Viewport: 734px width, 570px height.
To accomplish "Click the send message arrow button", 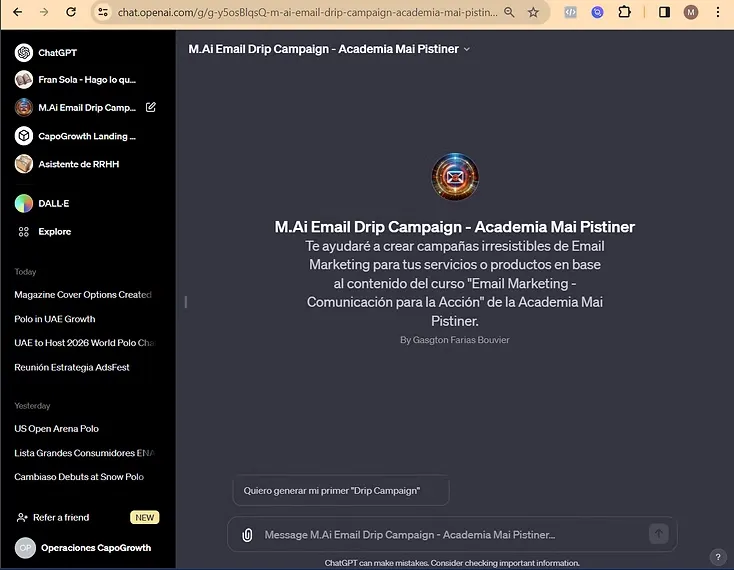I will [x=659, y=533].
